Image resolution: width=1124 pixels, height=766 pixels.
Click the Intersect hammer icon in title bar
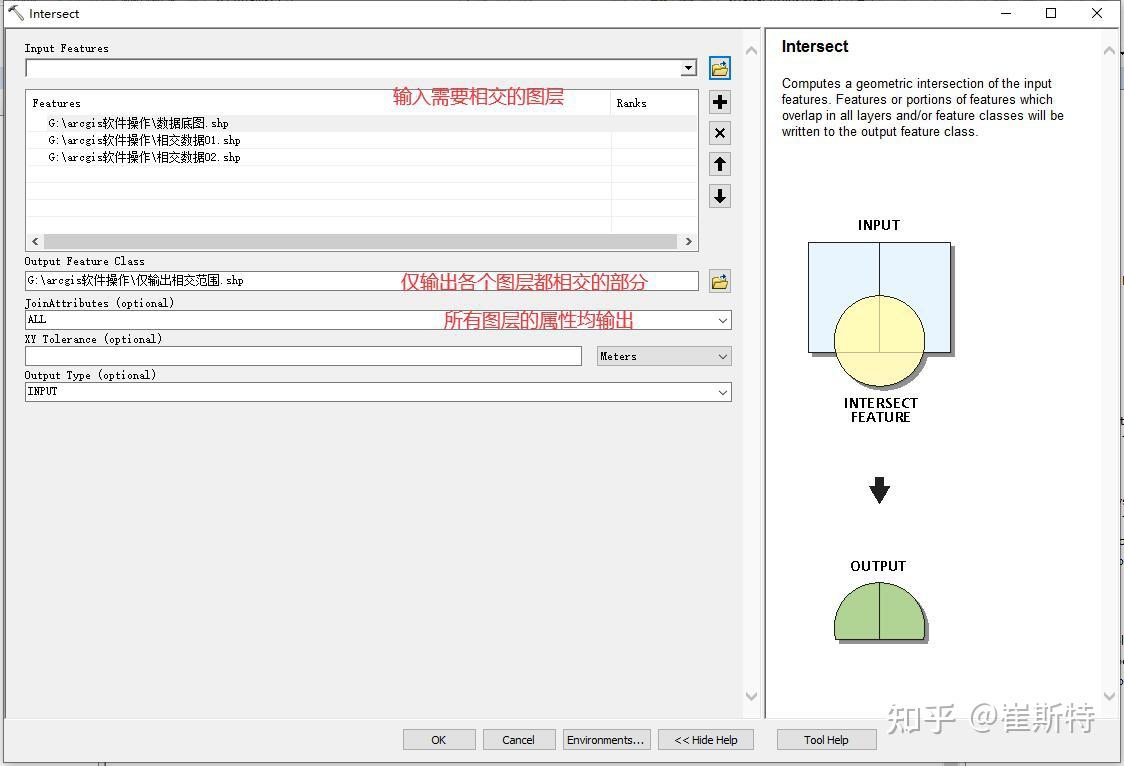click(x=14, y=13)
